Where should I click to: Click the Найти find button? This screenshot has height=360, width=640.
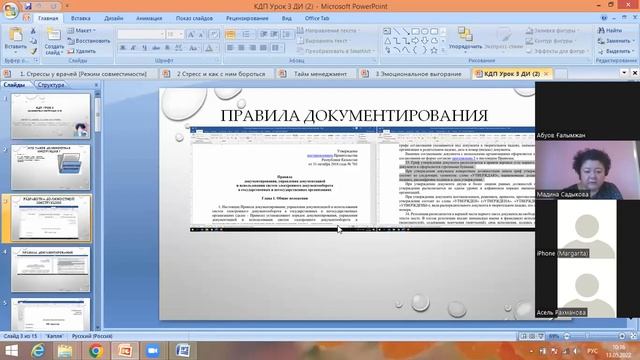(x=610, y=31)
